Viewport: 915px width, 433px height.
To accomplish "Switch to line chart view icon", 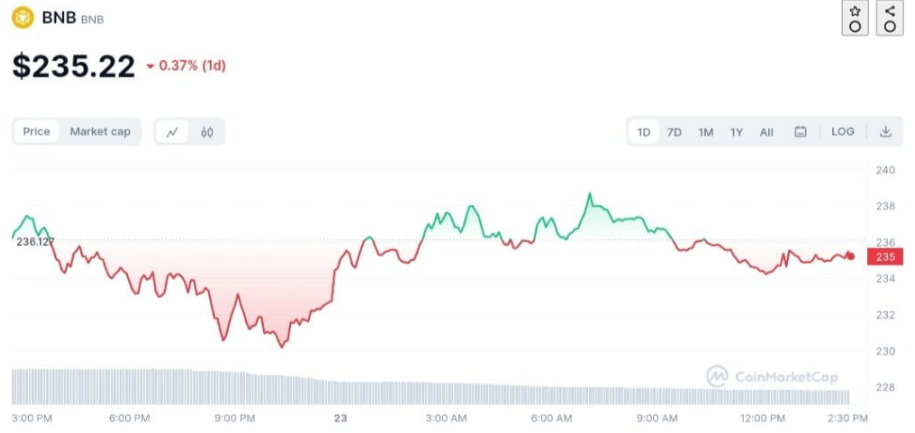I will [x=173, y=132].
